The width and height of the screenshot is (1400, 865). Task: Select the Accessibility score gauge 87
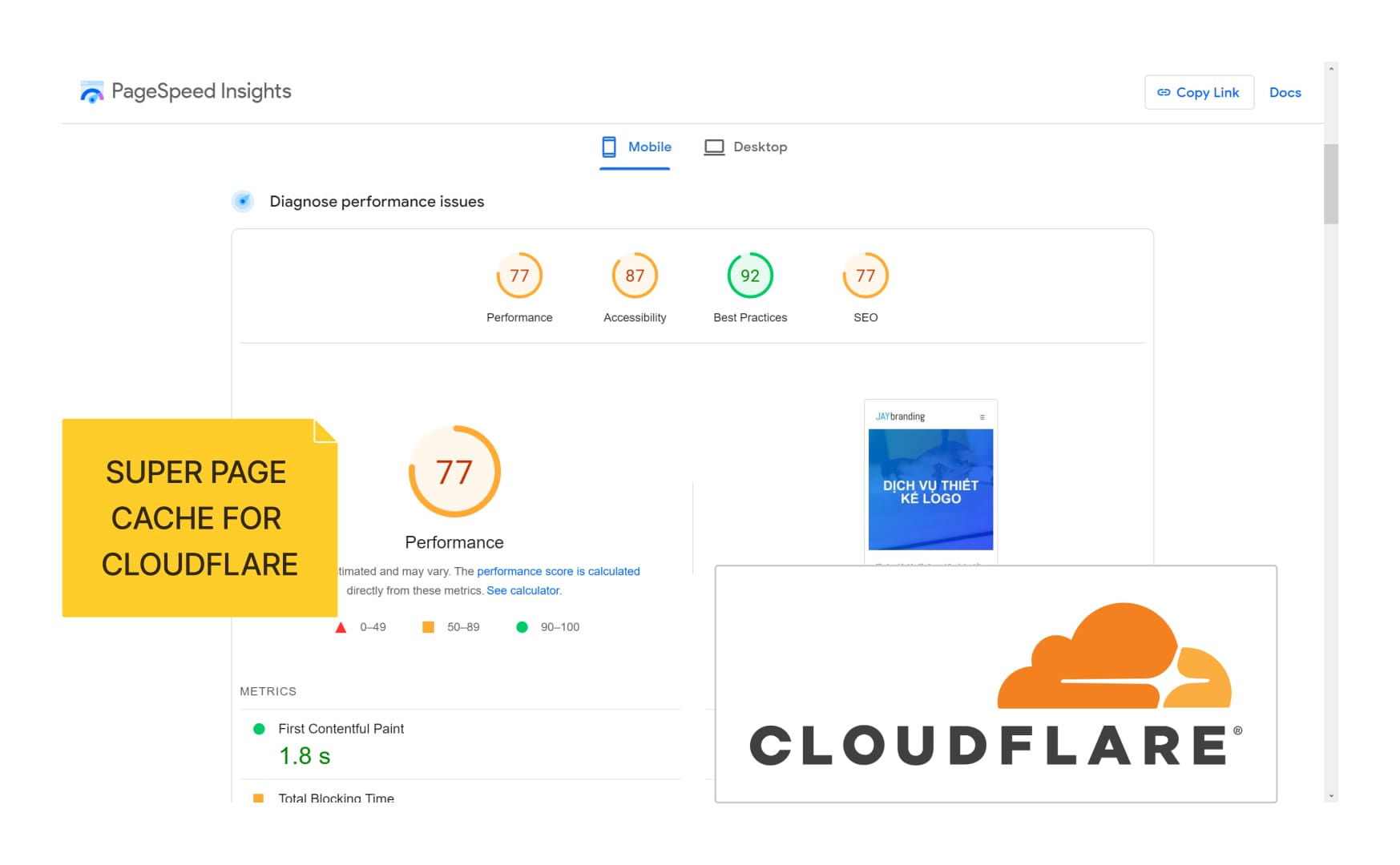click(x=635, y=276)
